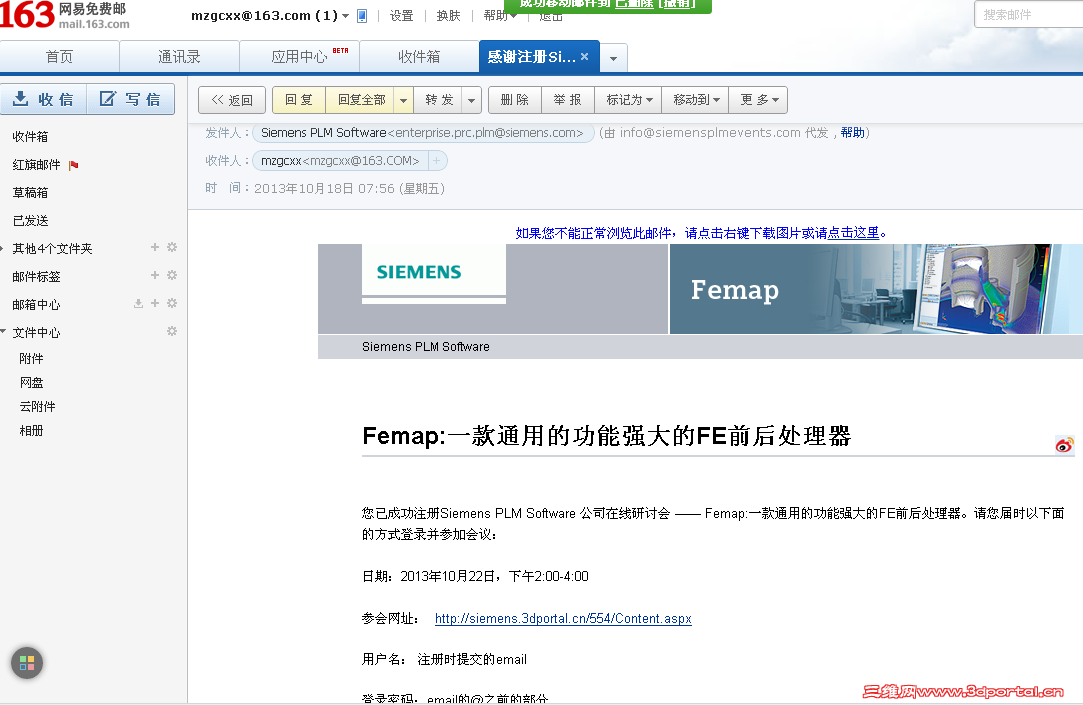Image resolution: width=1083 pixels, height=705 pixels.
Task: Select the 感谢注册Si... mail tab
Action: (x=531, y=57)
